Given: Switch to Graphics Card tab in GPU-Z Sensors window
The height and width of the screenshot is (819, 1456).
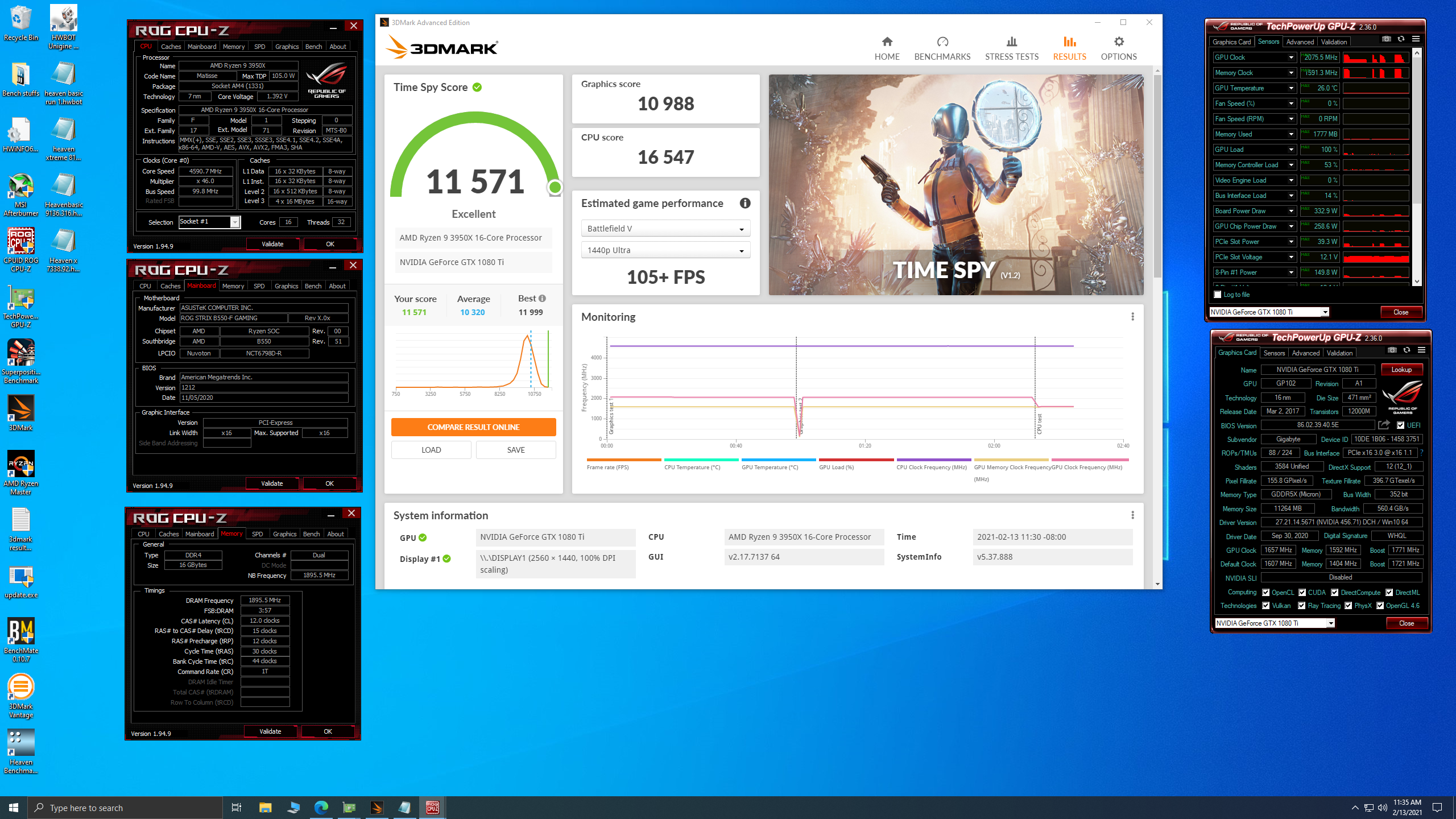Looking at the screenshot, I should pos(1231,42).
